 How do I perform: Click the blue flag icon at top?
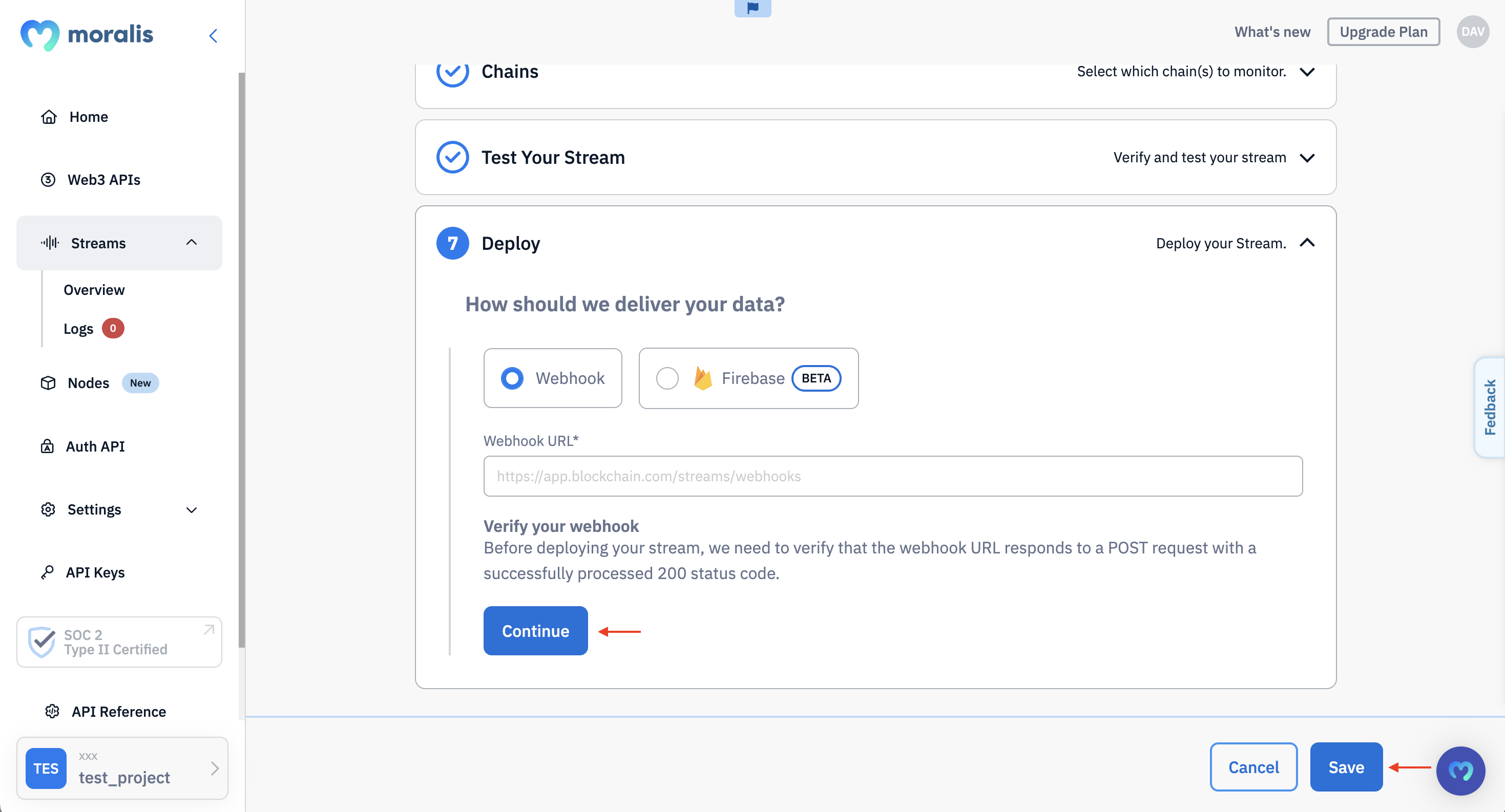click(752, 8)
